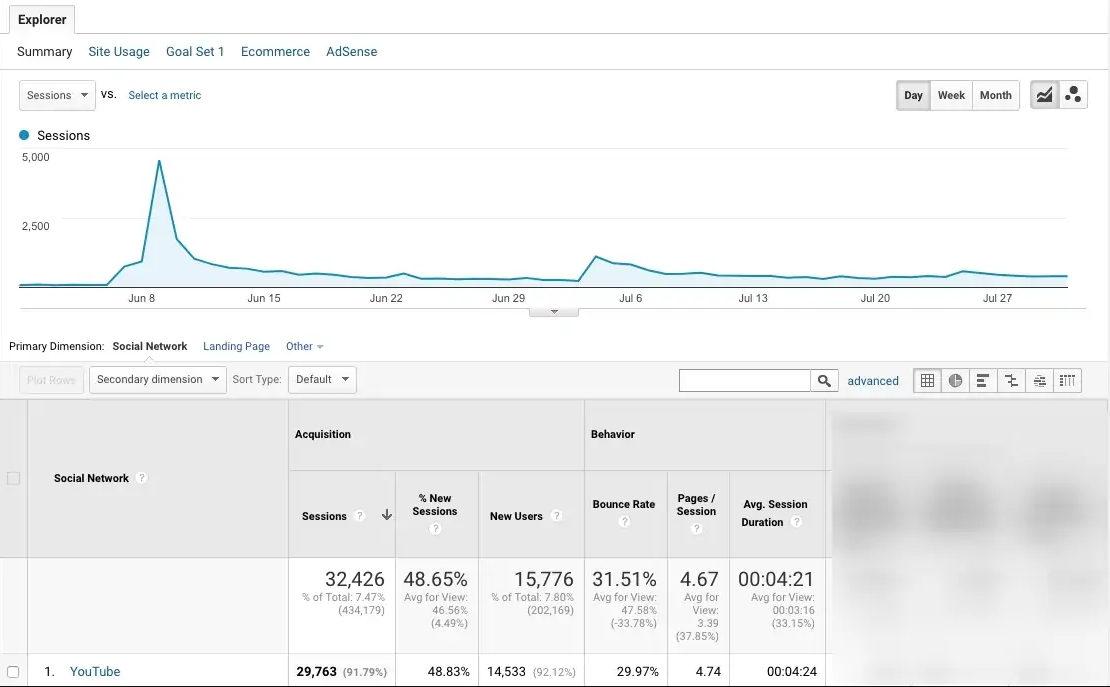
Task: Open the Site Usage tab
Action: (x=118, y=51)
